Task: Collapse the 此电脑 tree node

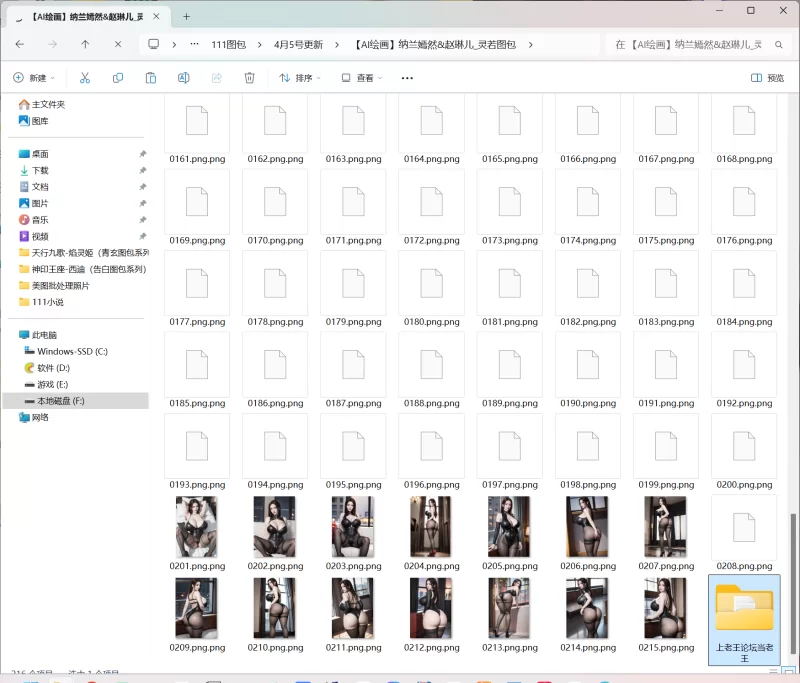Action: click(9, 335)
